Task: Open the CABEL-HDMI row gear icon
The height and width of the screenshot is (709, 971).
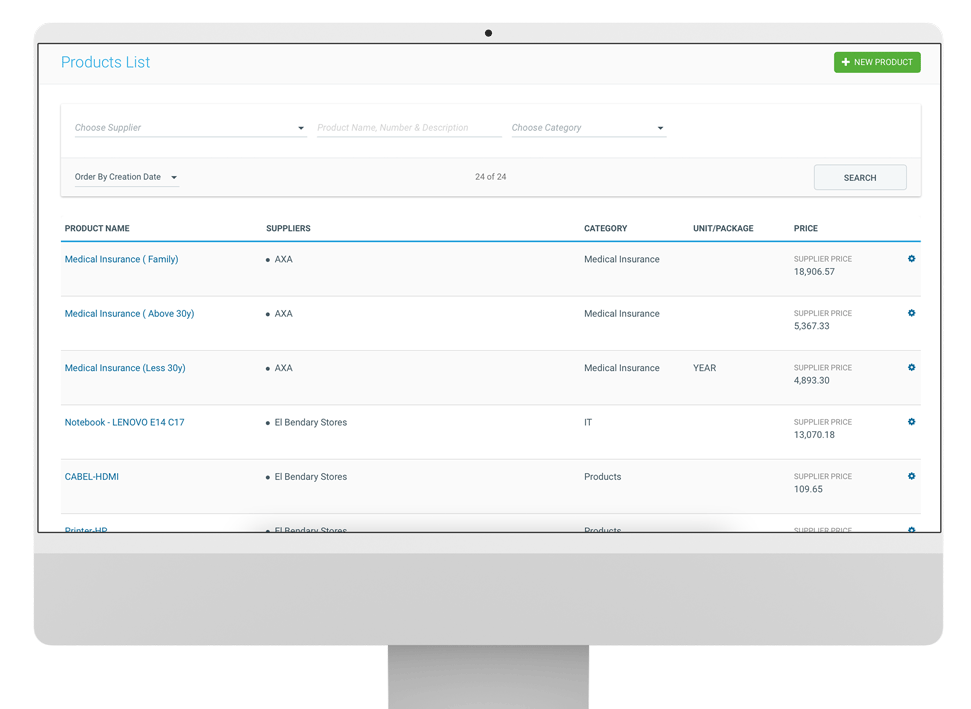Action: coord(911,476)
